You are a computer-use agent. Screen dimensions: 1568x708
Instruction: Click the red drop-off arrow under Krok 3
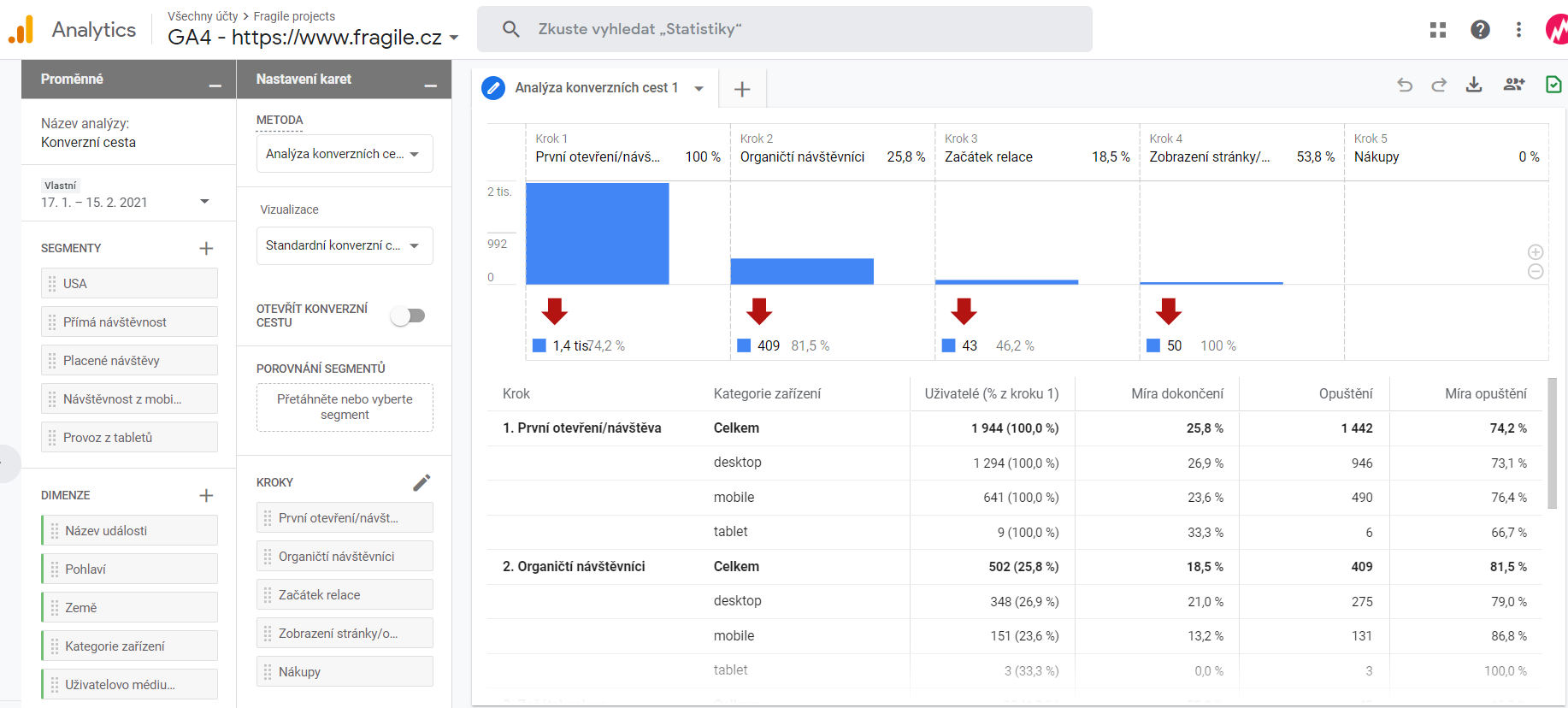coord(964,311)
